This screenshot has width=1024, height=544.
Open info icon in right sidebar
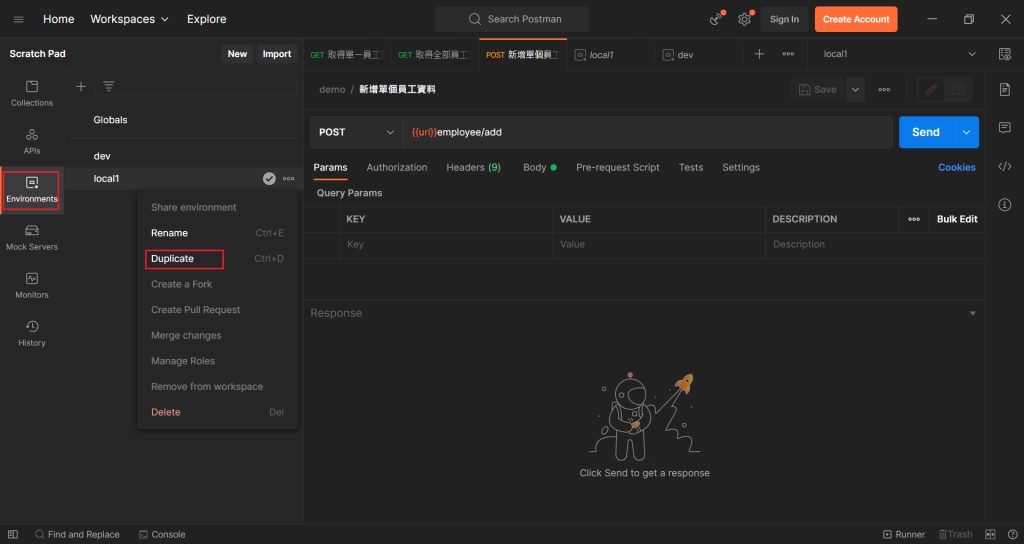pos(1005,205)
